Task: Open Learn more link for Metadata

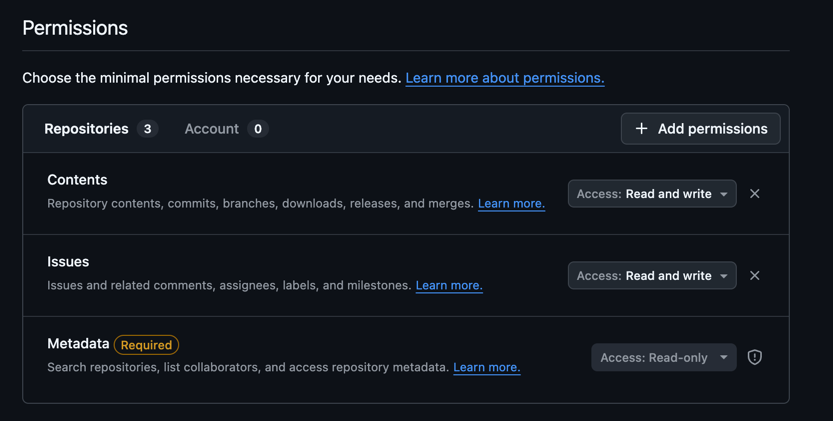Action: (x=487, y=367)
